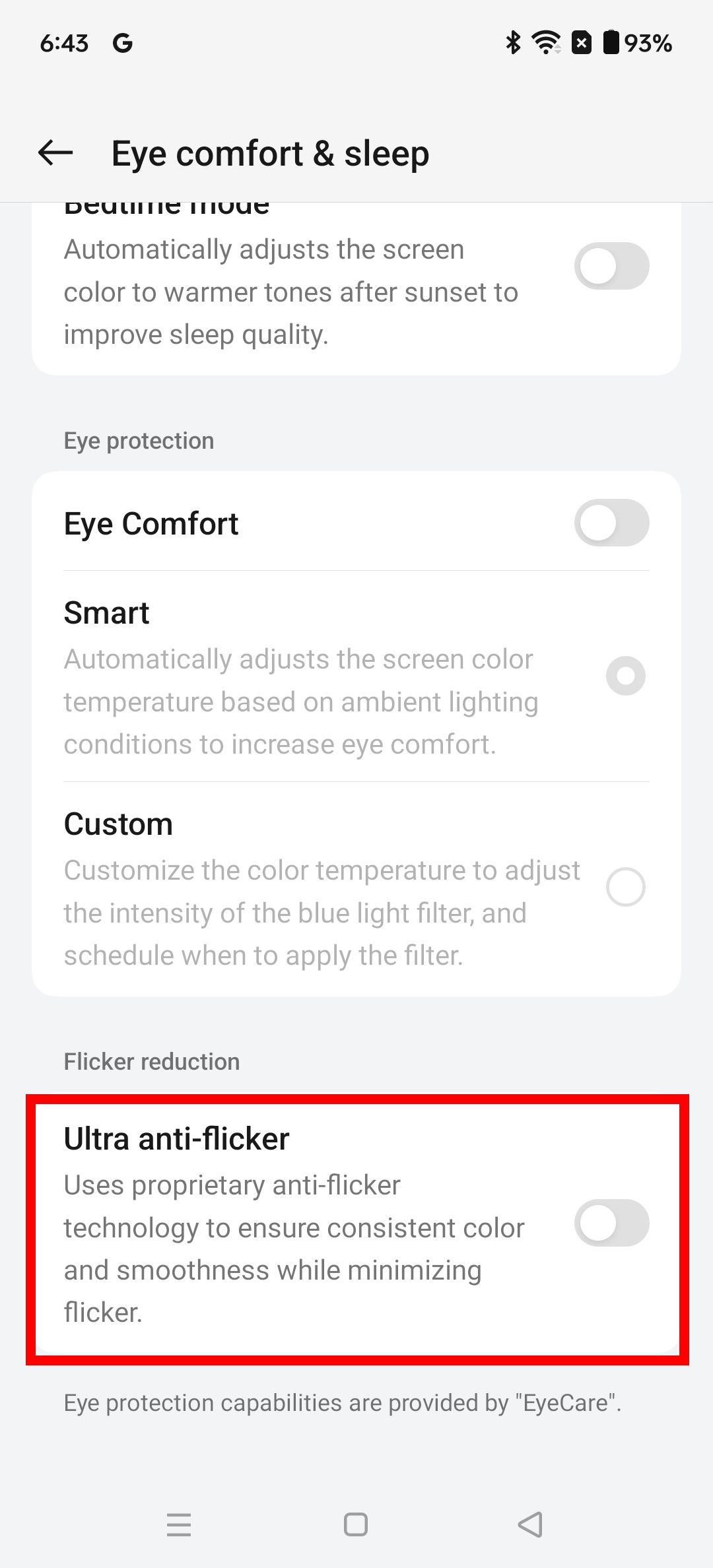This screenshot has height=1568, width=713.
Task: Tap the missing SIM card status icon
Action: click(580, 42)
